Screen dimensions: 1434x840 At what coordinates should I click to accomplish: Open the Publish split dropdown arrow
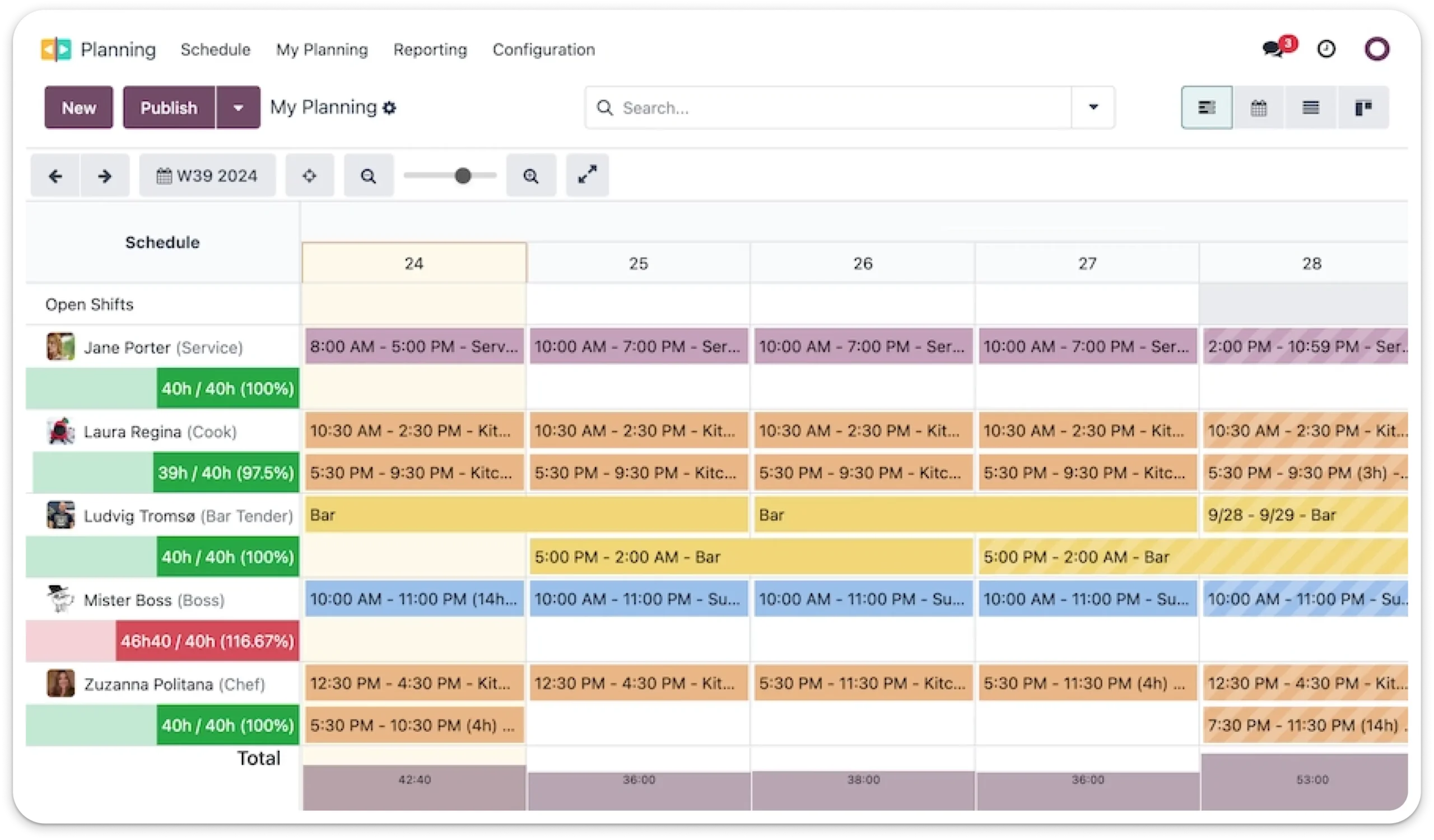click(239, 108)
